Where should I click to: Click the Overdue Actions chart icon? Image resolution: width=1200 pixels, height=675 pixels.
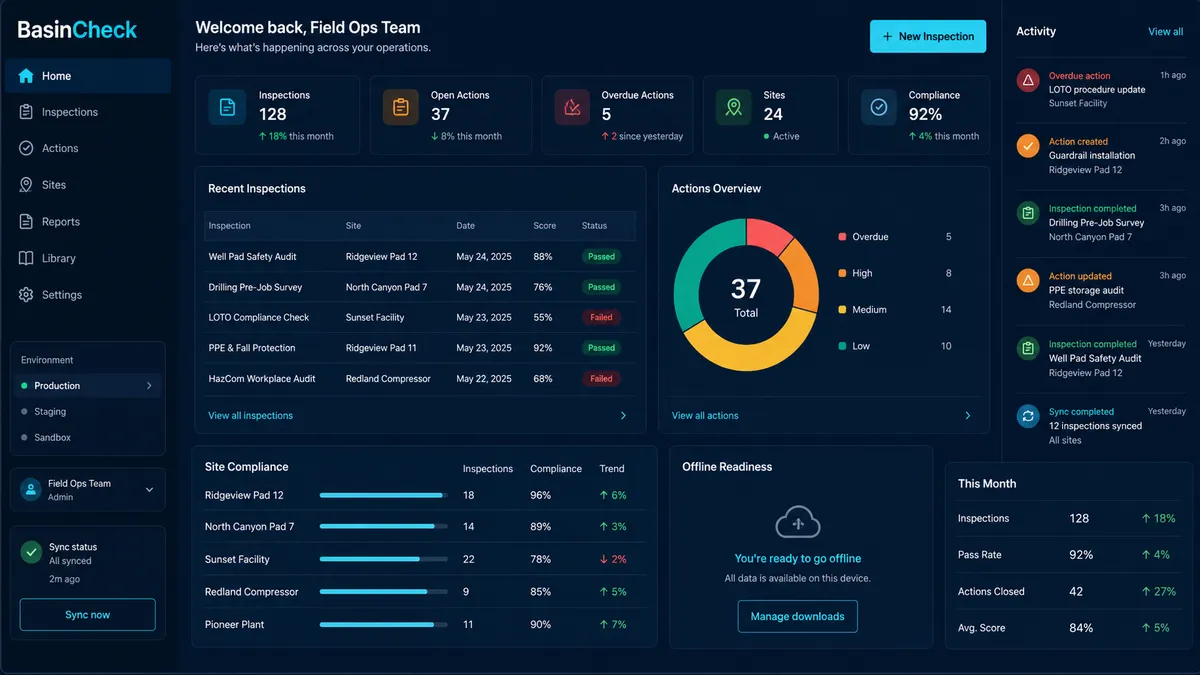573,107
